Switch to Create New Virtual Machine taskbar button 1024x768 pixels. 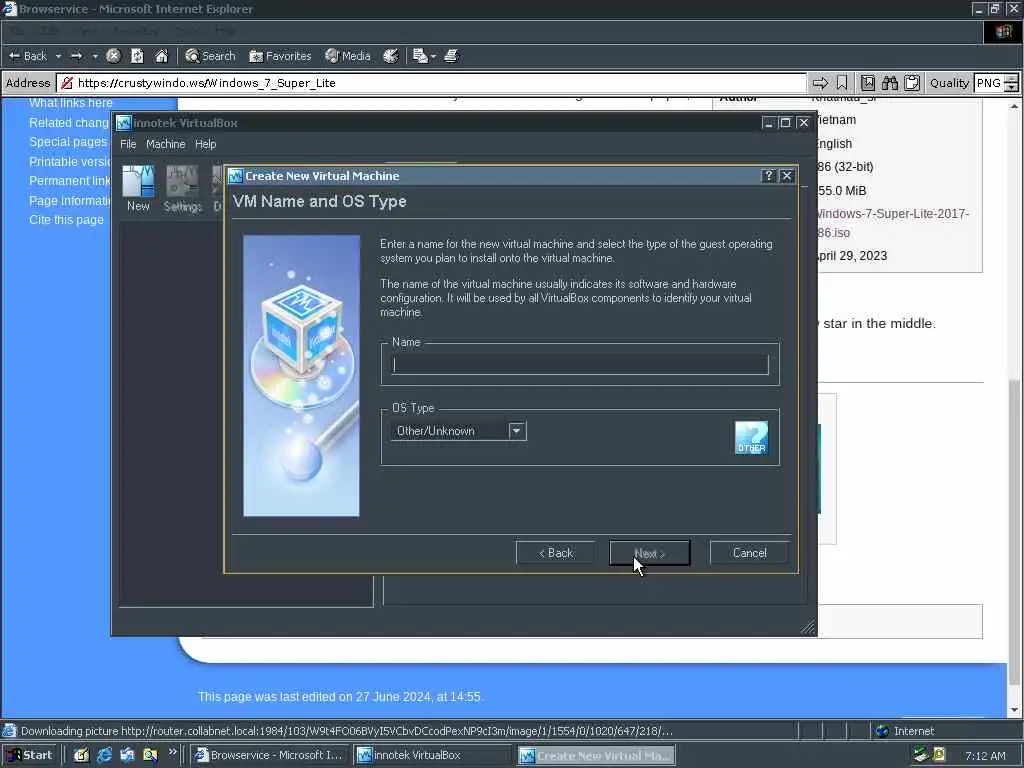pyautogui.click(x=596, y=756)
